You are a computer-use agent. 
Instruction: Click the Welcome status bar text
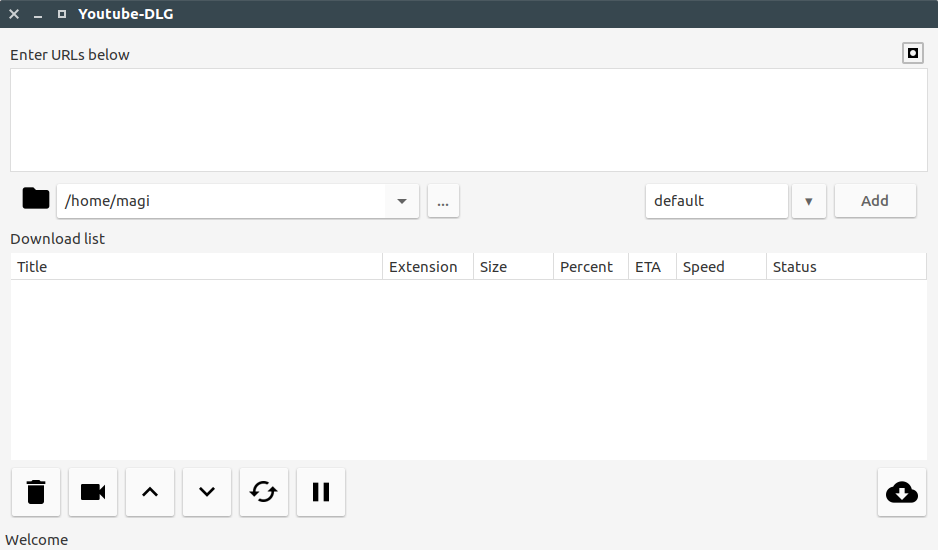[36, 540]
